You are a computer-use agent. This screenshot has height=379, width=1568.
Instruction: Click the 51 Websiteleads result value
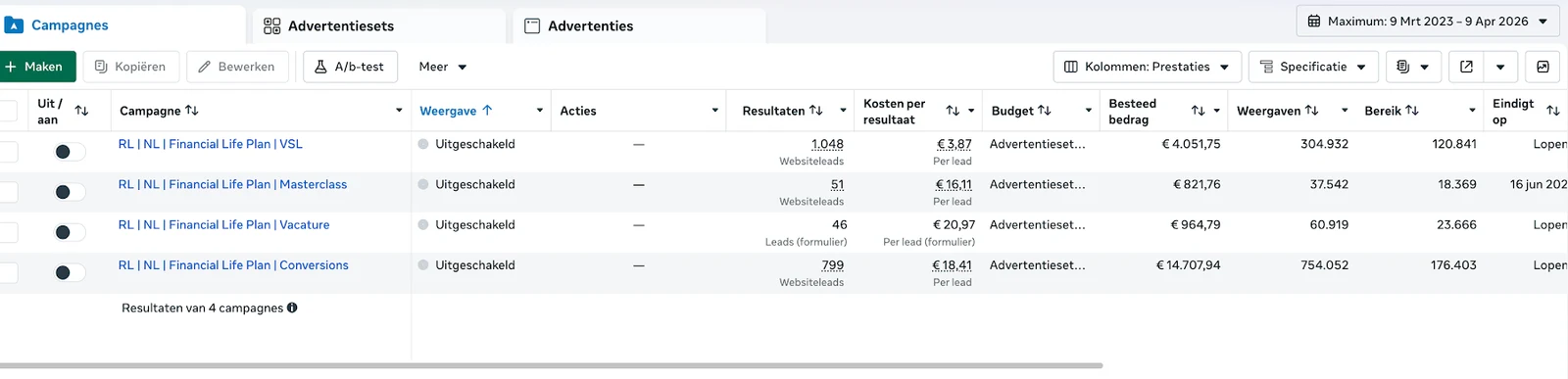[837, 184]
